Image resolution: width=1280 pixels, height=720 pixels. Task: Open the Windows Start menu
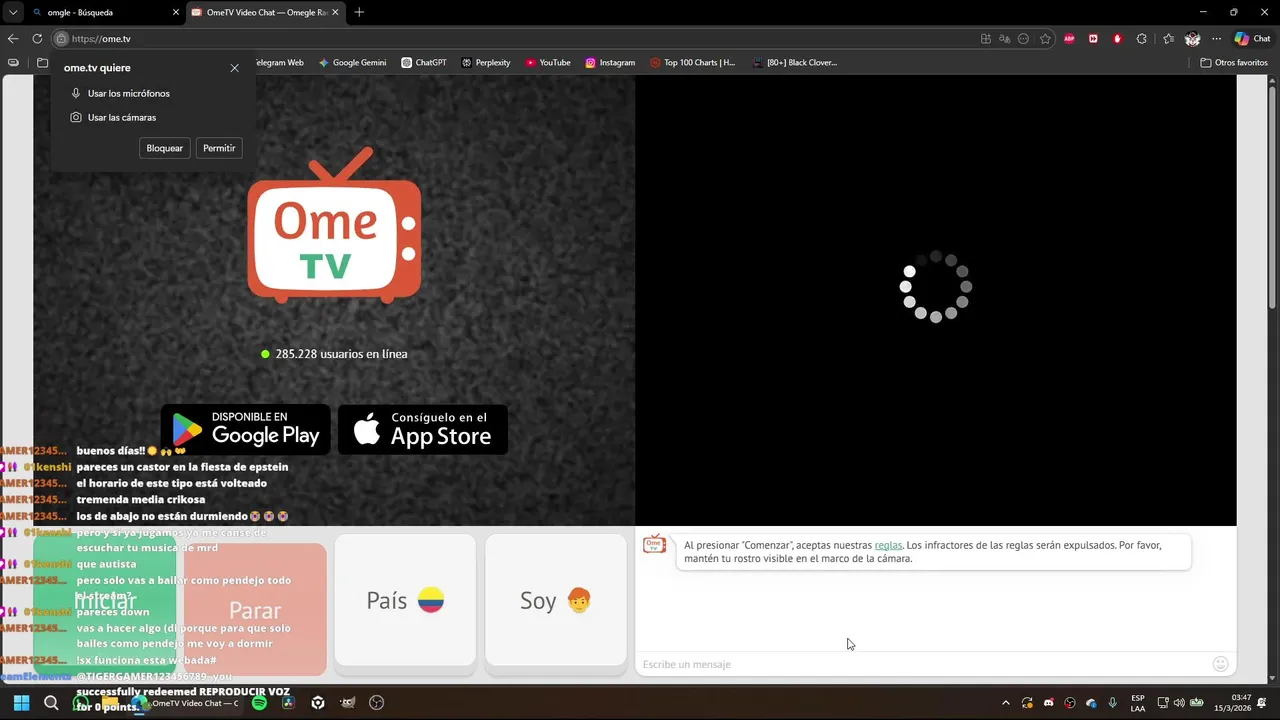pos(21,703)
